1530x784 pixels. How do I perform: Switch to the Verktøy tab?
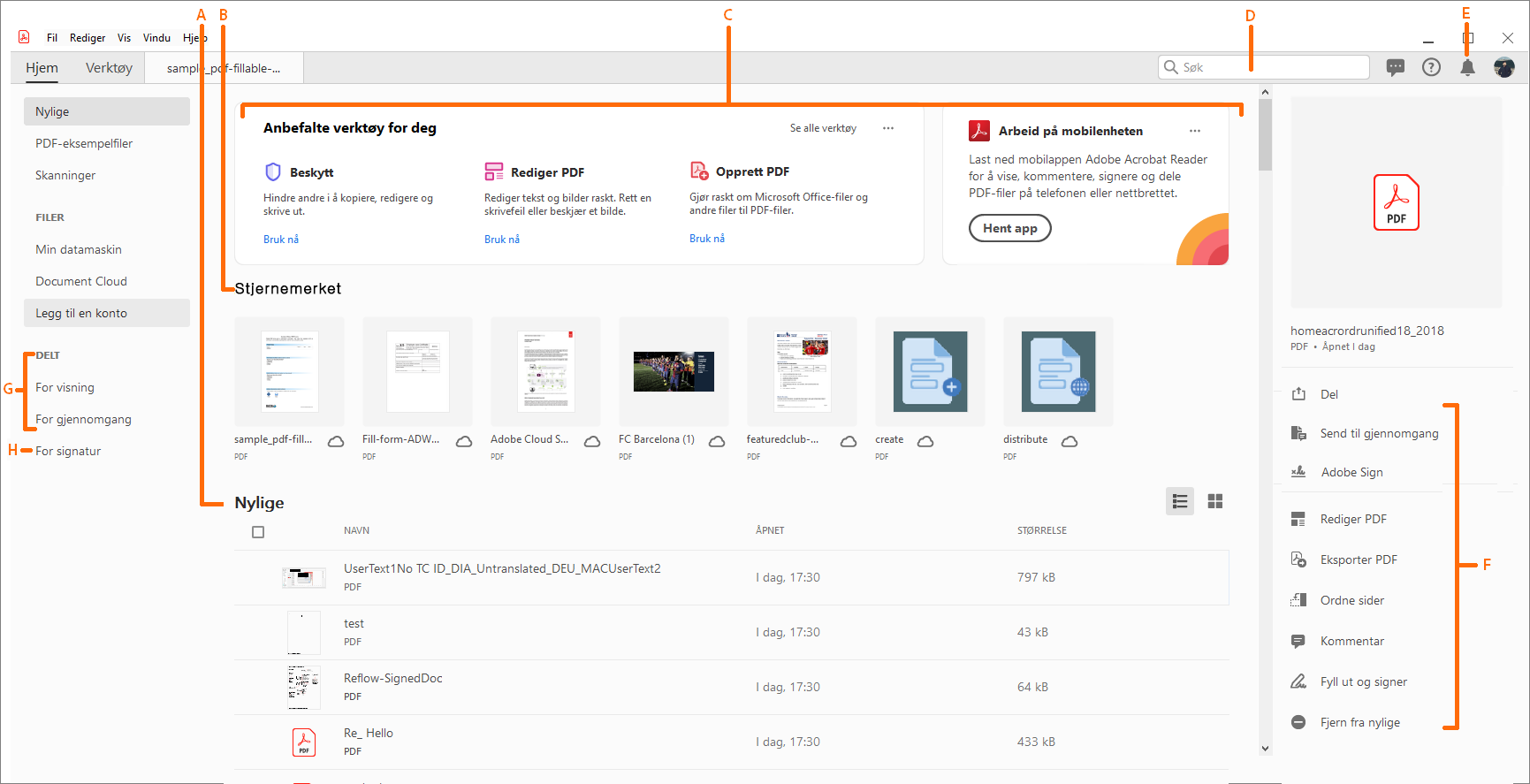[x=109, y=68]
